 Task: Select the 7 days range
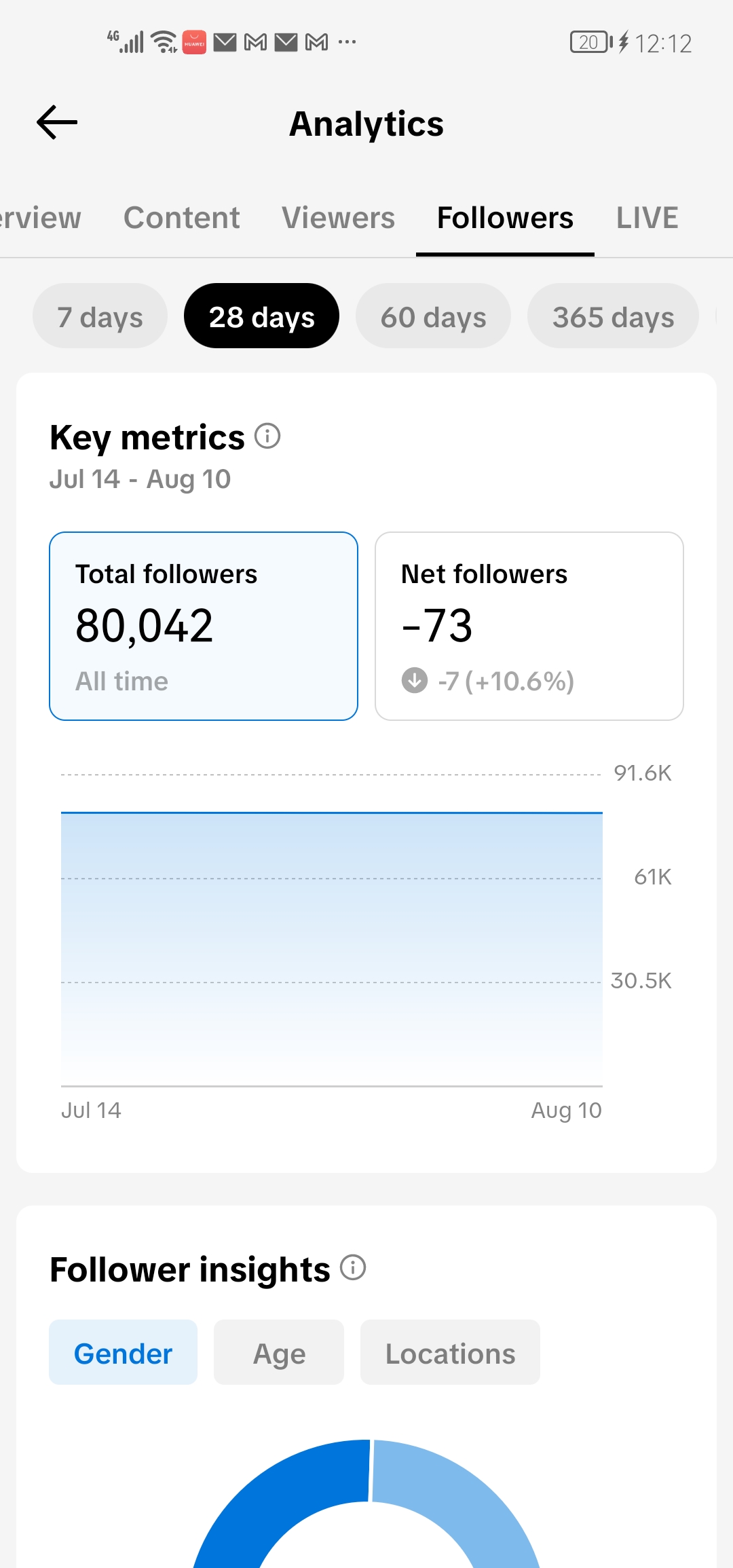100,316
